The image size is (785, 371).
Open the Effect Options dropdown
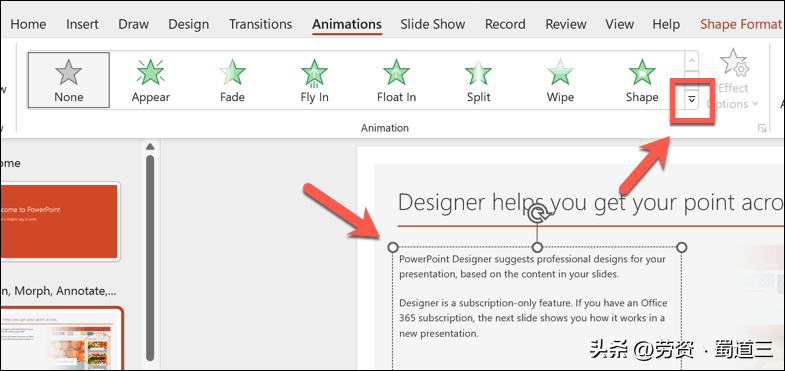[732, 79]
